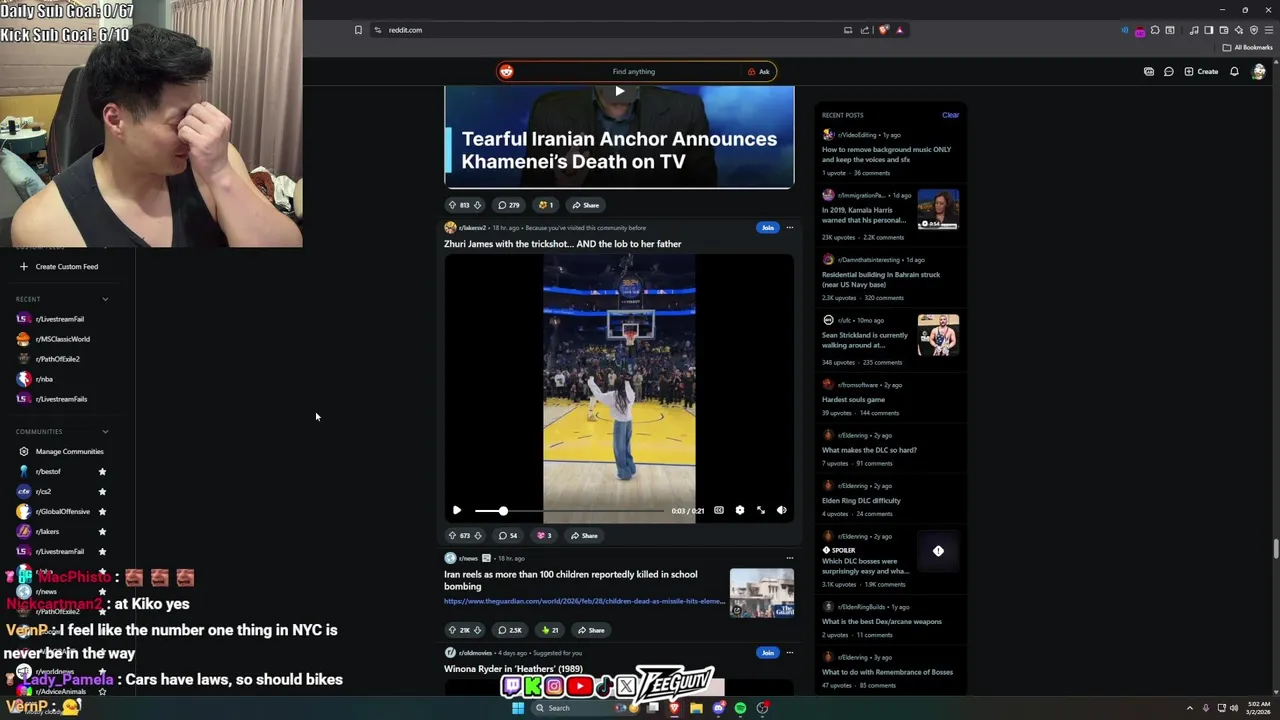The height and width of the screenshot is (720, 1280).
Task: Bookmark this page in the address bar
Action: tap(358, 30)
